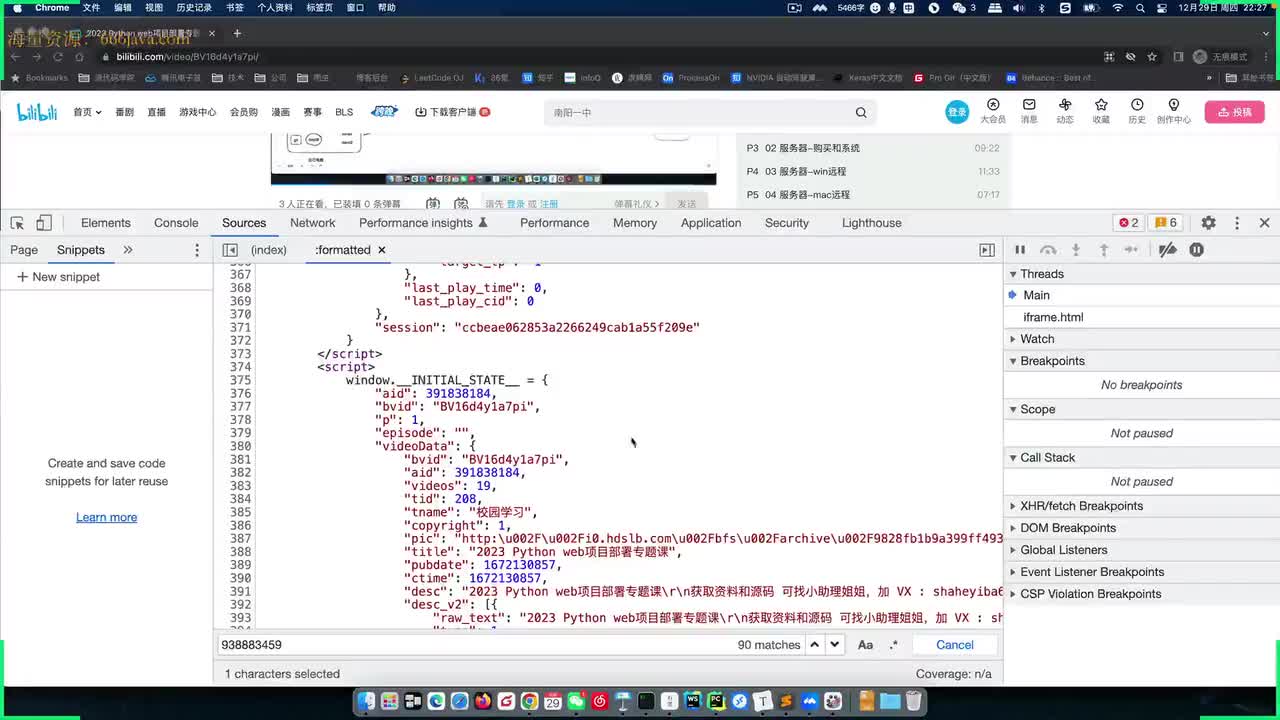Screen dimensions: 1280x720
Task: Cancel the source search
Action: pyautogui.click(x=955, y=645)
